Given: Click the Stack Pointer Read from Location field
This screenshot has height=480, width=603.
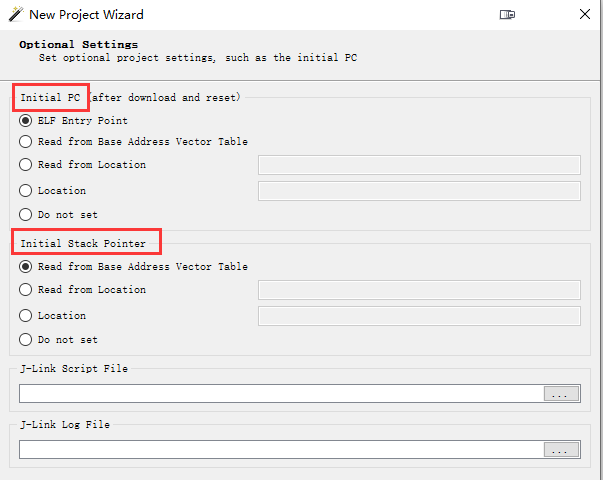Looking at the screenshot, I should tap(419, 290).
